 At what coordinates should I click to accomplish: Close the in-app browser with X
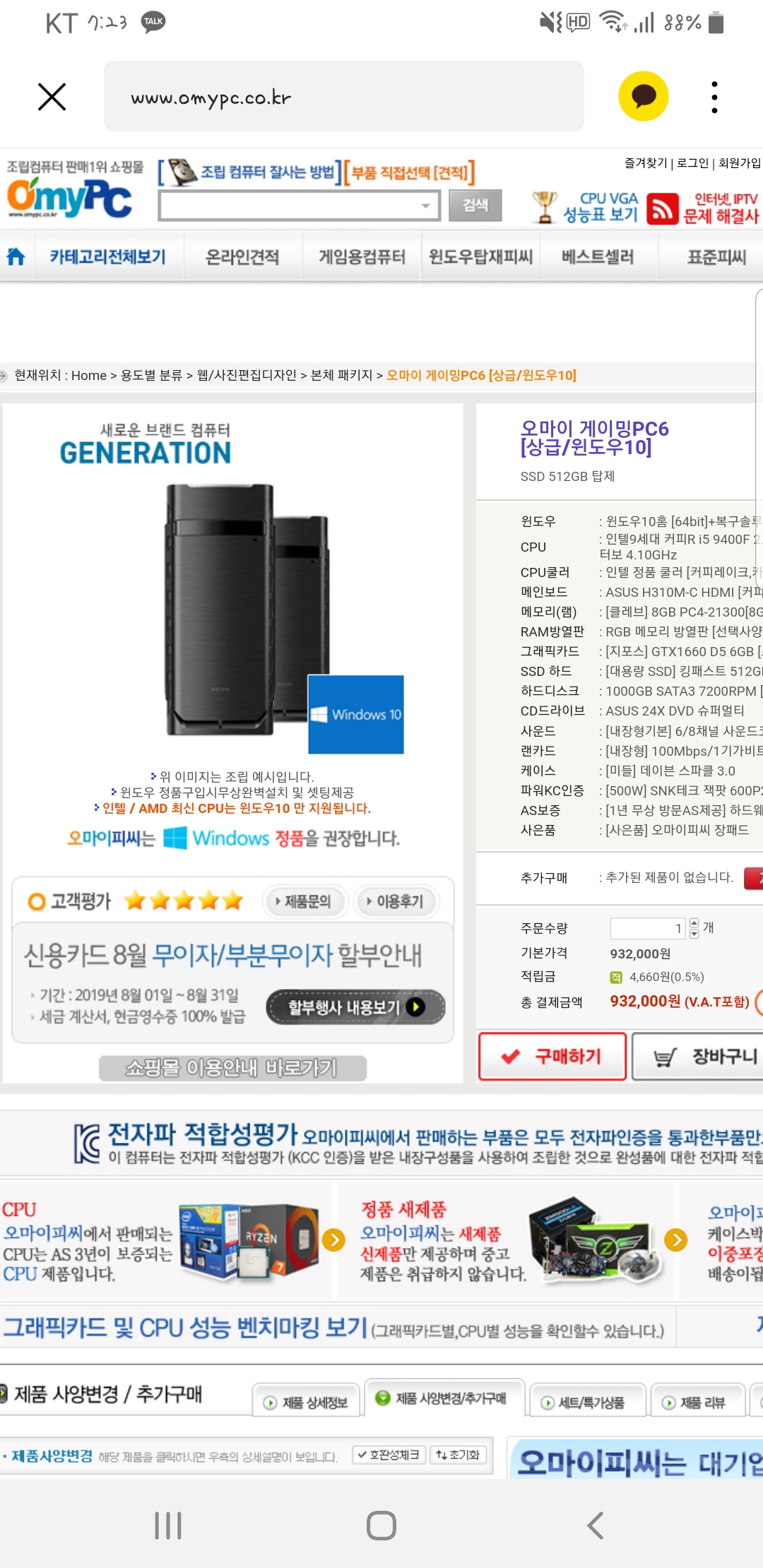52,97
